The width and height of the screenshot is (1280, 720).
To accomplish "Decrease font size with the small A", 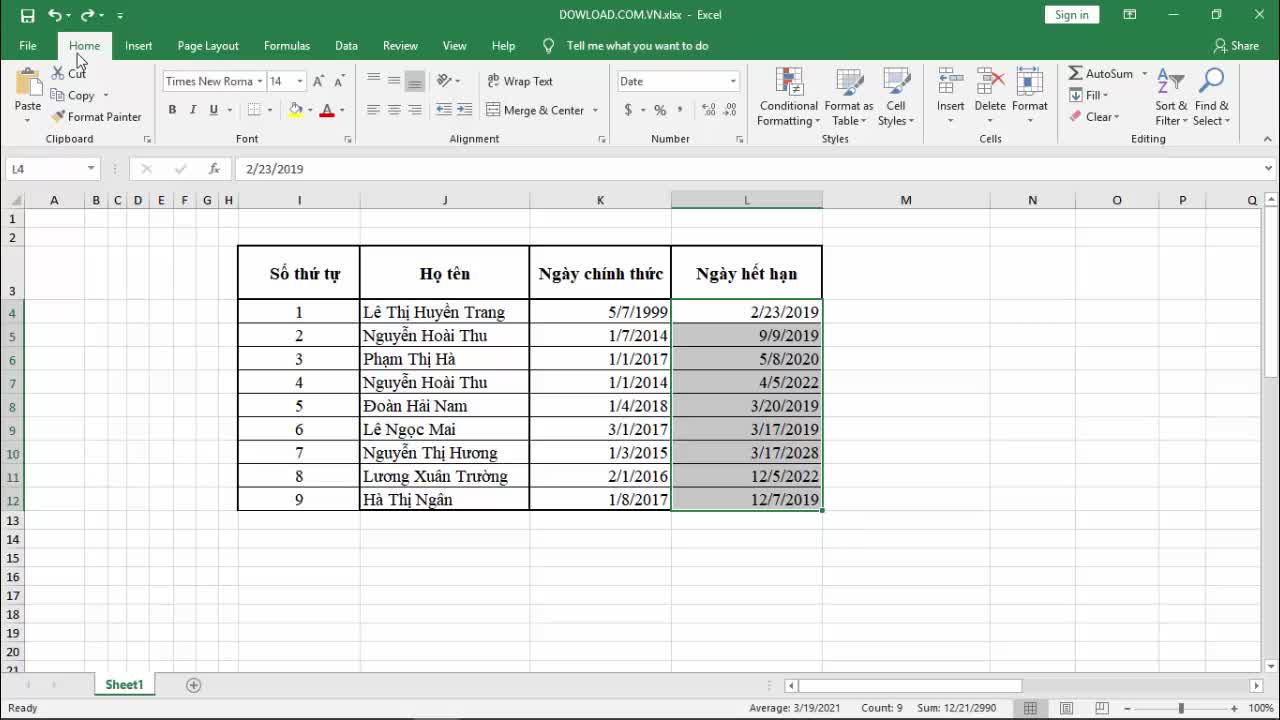I will pos(340,81).
